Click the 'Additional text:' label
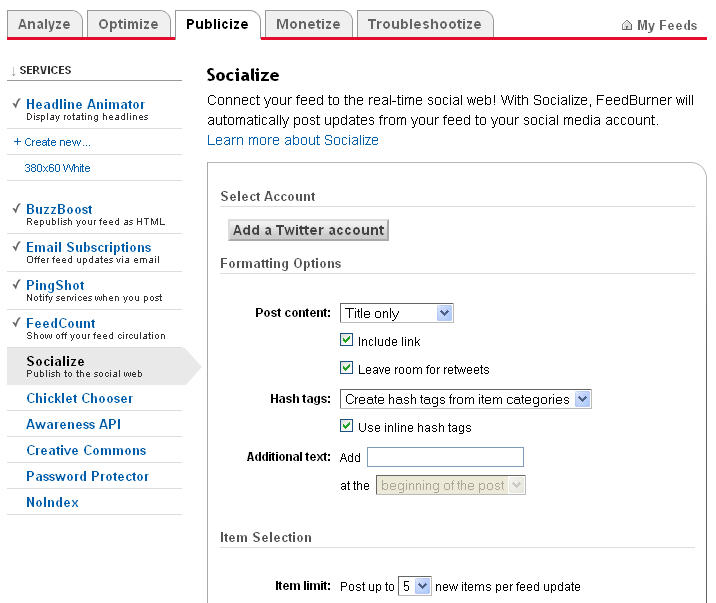The width and height of the screenshot is (716, 603). 289,457
